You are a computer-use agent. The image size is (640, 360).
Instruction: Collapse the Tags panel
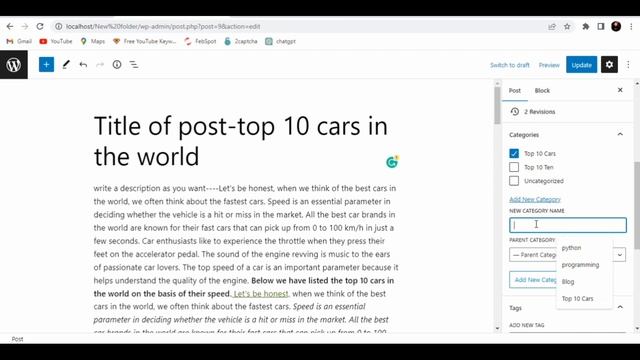620,307
